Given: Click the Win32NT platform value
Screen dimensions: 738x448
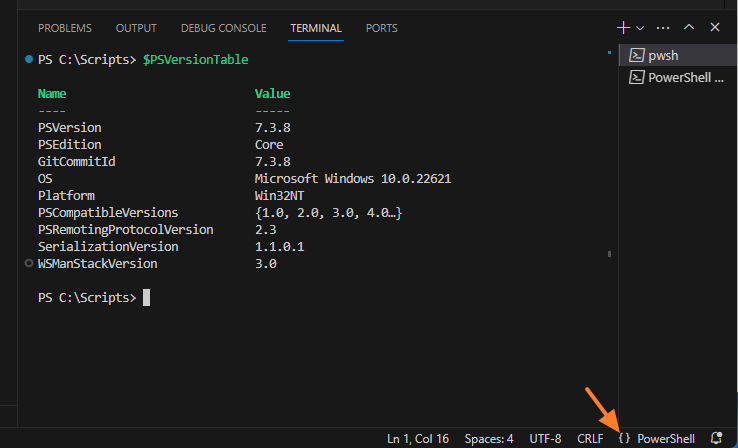Looking at the screenshot, I should [x=280, y=196].
